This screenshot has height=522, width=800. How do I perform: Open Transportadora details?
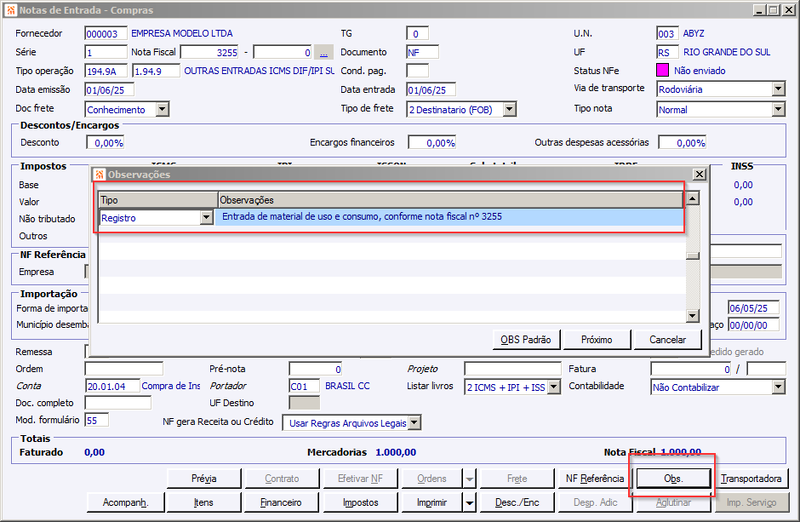coord(751,479)
